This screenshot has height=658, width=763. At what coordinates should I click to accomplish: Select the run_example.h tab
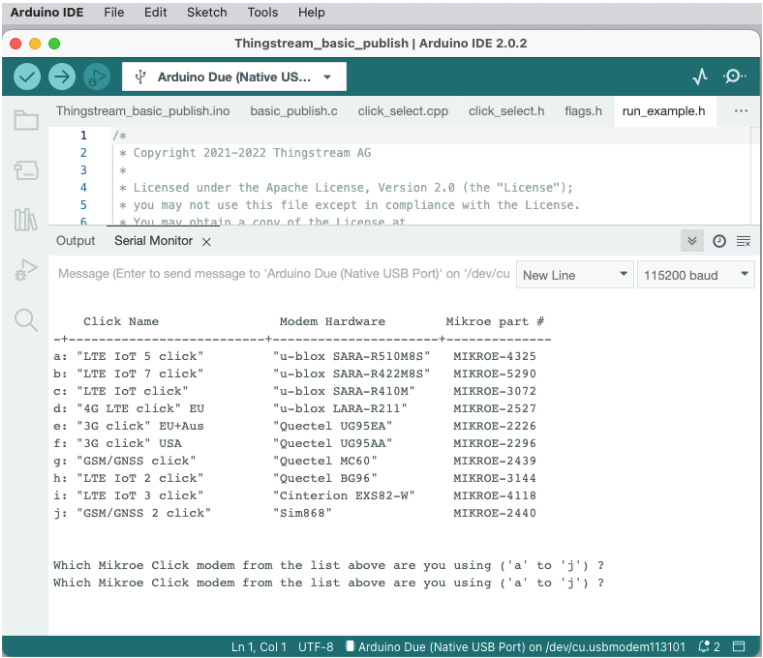[663, 111]
